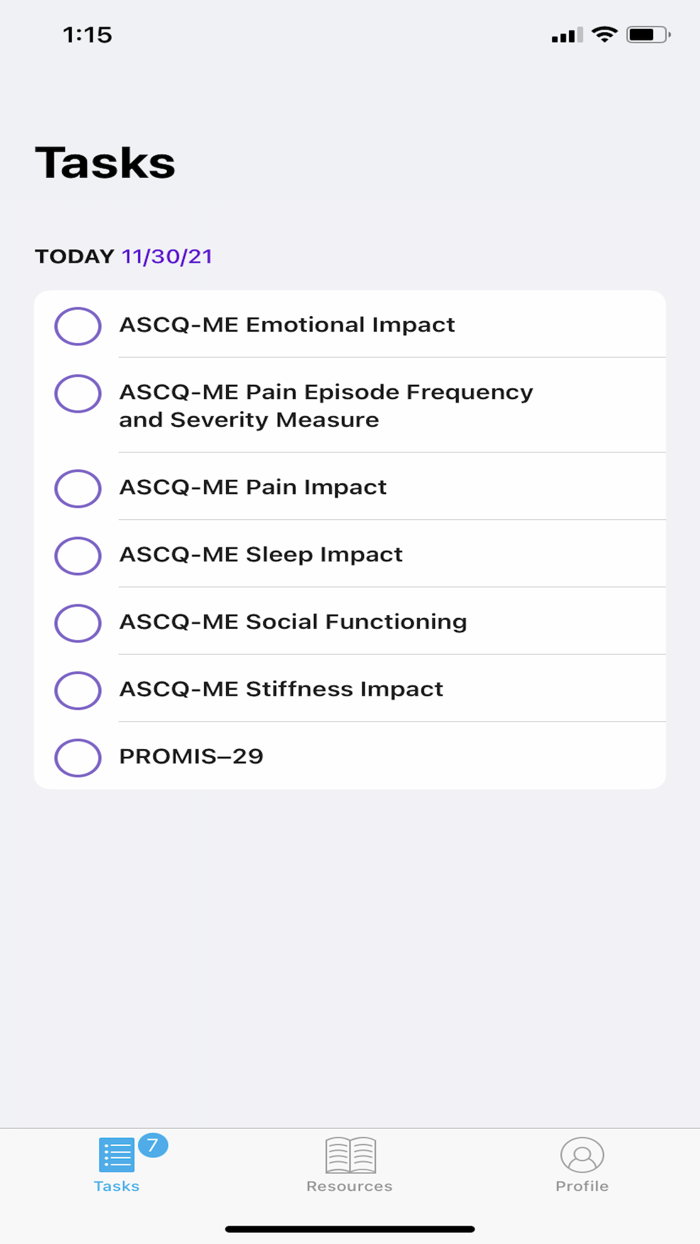The image size is (700, 1244).
Task: Check the PROMIS-29 task circle
Action: [78, 757]
